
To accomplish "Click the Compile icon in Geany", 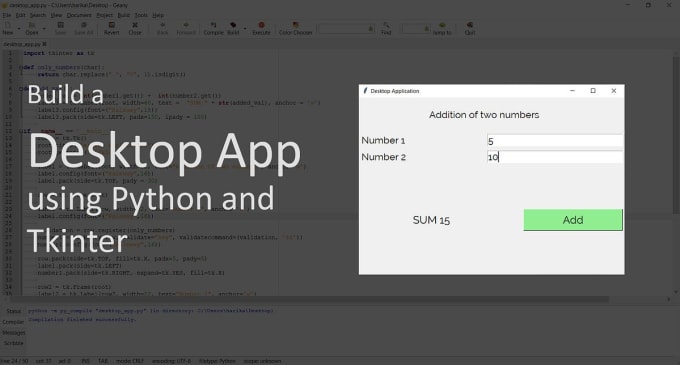I will [213, 25].
